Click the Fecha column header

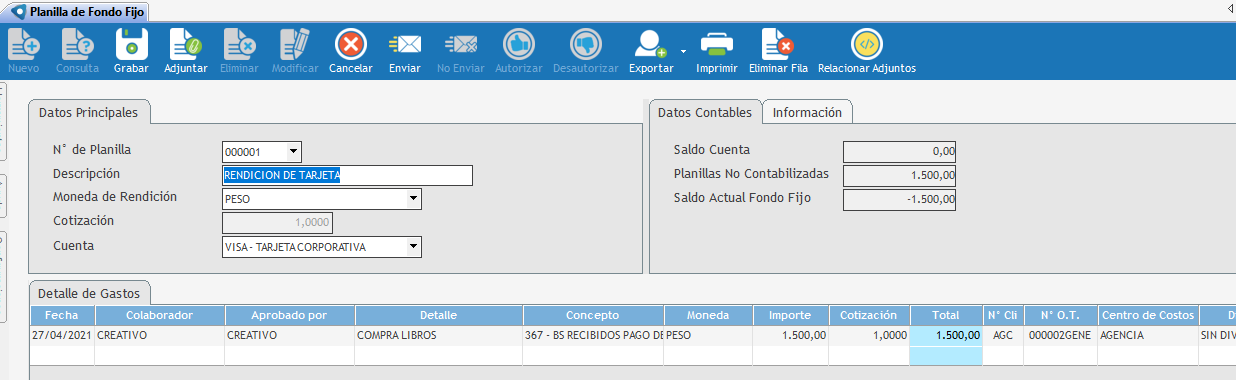(62, 315)
